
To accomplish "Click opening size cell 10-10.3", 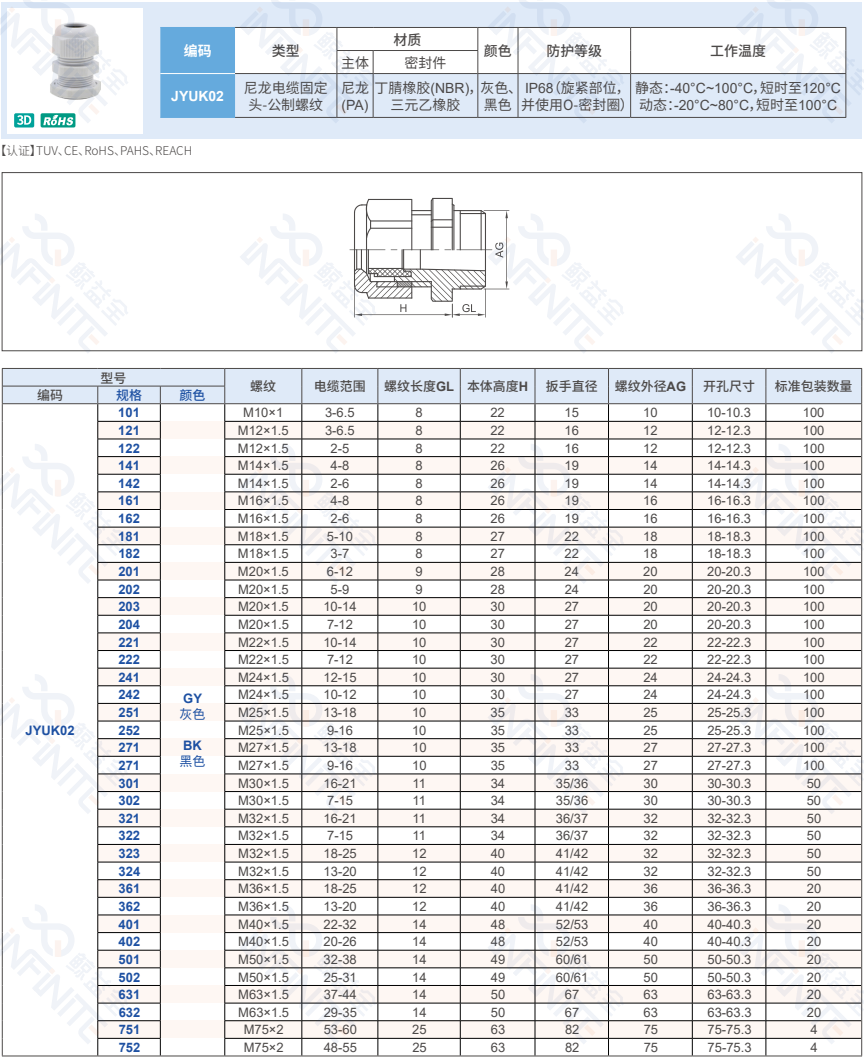I will coord(729,412).
